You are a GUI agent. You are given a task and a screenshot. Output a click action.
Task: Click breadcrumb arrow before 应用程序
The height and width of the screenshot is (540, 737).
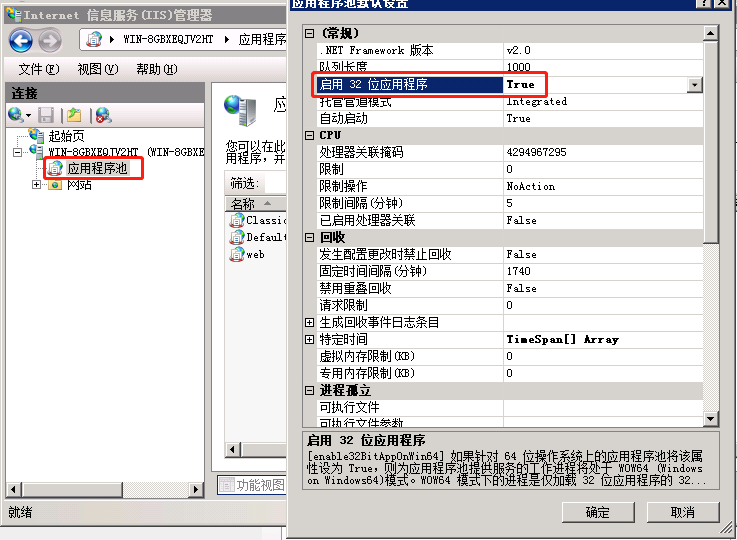point(227,39)
